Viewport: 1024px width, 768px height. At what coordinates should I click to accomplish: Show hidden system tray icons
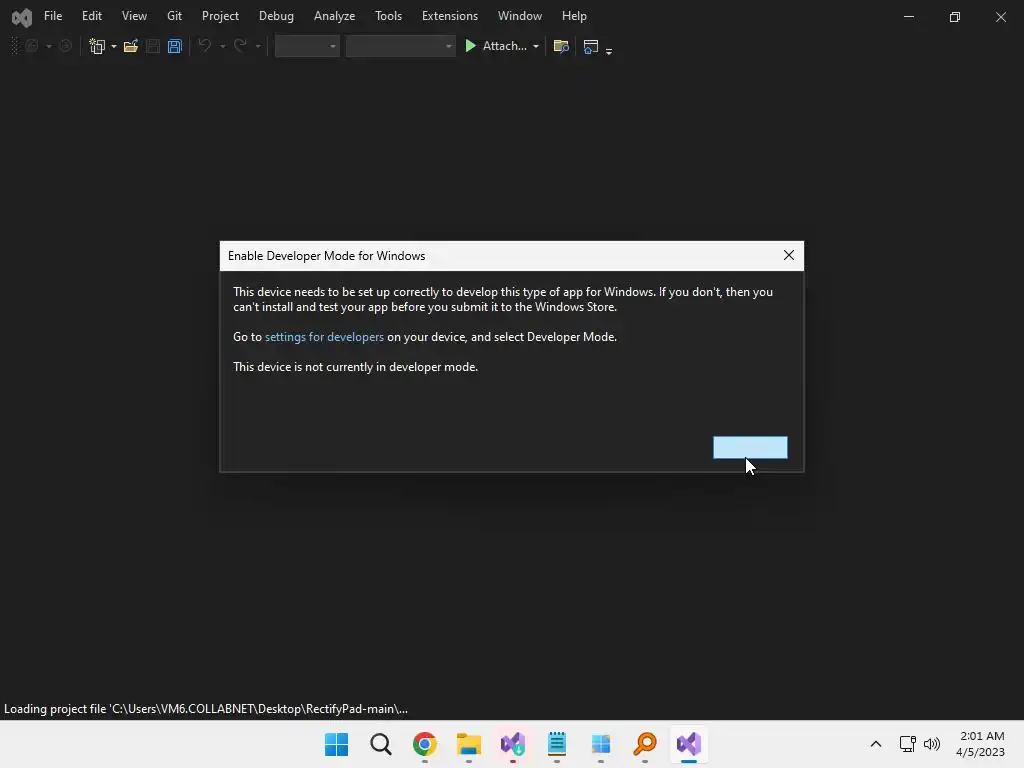[876, 744]
